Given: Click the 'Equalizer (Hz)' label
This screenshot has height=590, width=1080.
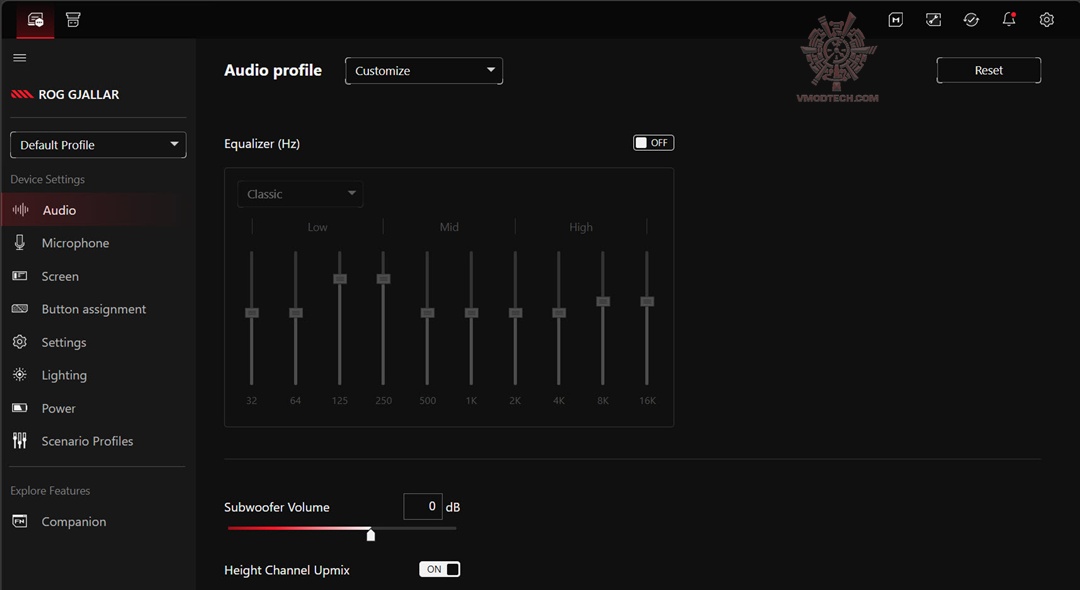Looking at the screenshot, I should point(262,144).
